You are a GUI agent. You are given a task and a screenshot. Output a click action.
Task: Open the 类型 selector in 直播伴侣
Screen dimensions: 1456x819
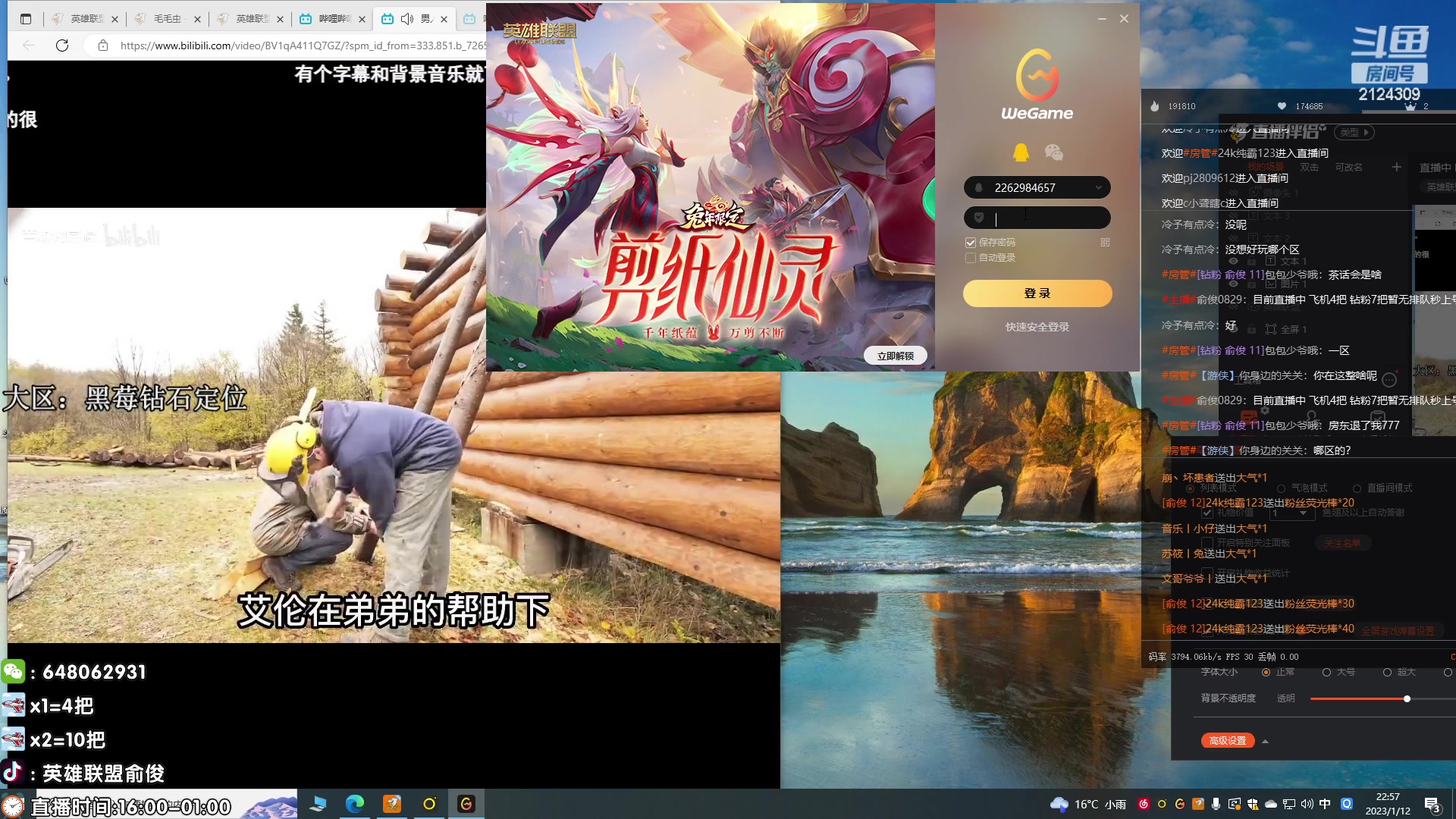pos(1354,132)
